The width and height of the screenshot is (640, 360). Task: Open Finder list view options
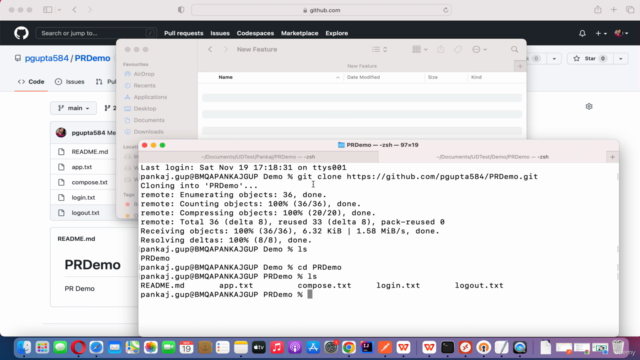pyautogui.click(x=379, y=49)
